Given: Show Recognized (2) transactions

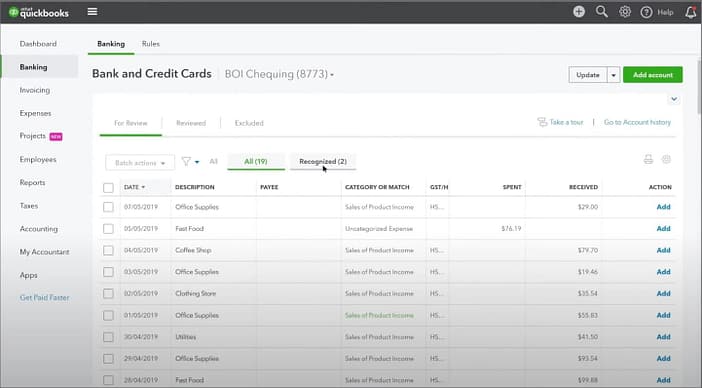Looking at the screenshot, I should click(323, 162).
